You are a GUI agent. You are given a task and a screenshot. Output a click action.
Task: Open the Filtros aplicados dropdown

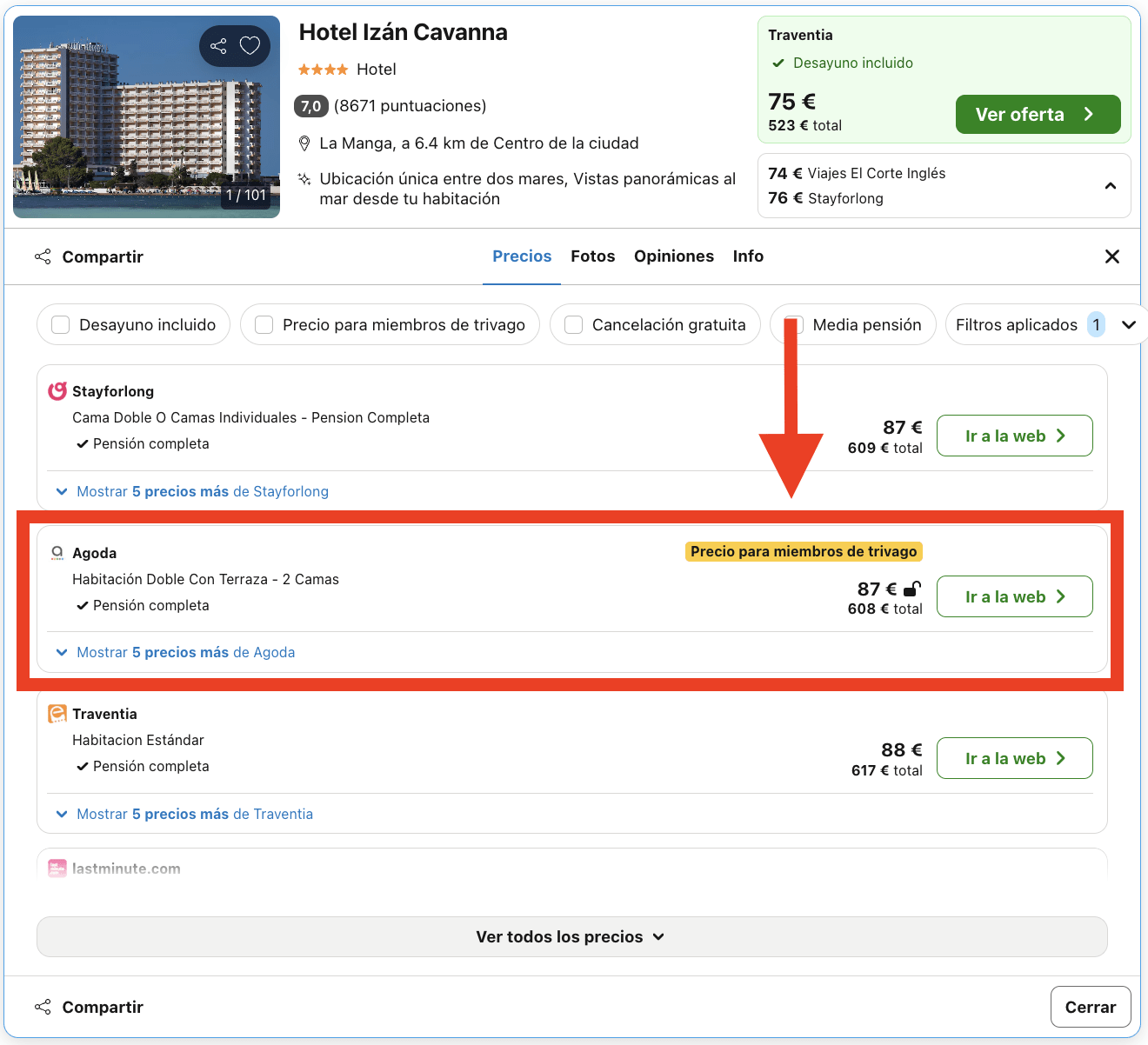tap(1130, 324)
